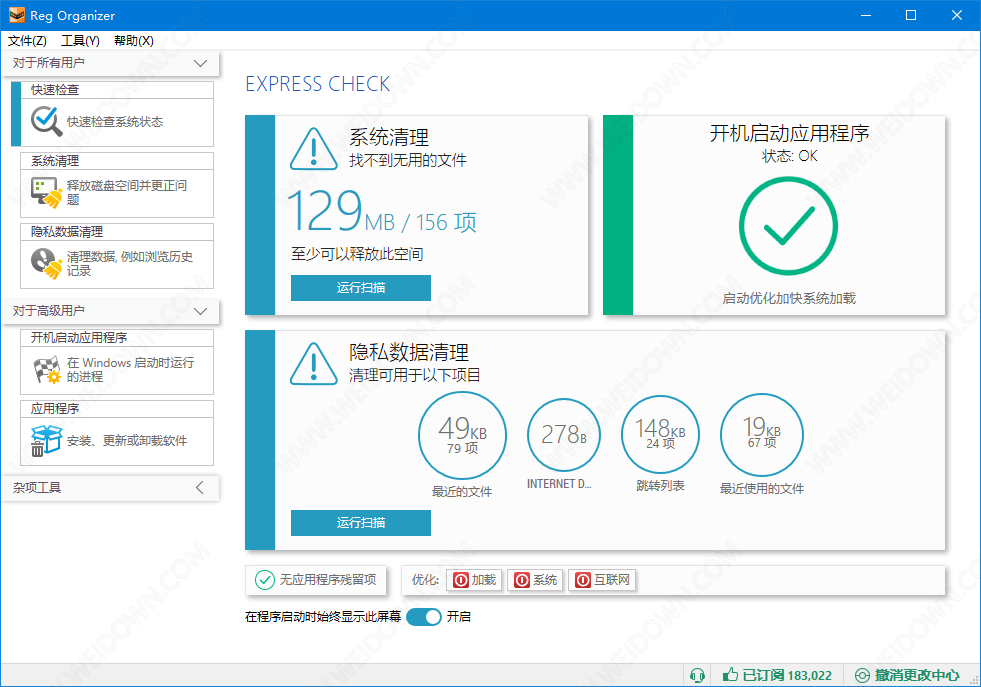Click the 撤消更改中心 status bar link
The height and width of the screenshot is (687, 981).
pyautogui.click(x=908, y=675)
